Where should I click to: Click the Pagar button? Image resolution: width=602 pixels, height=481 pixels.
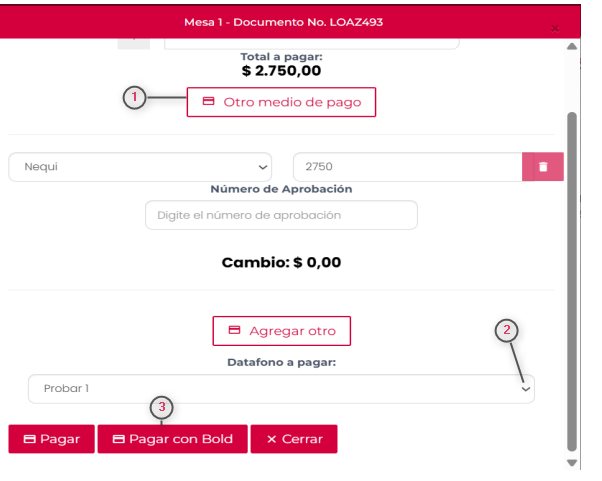pos(51,439)
